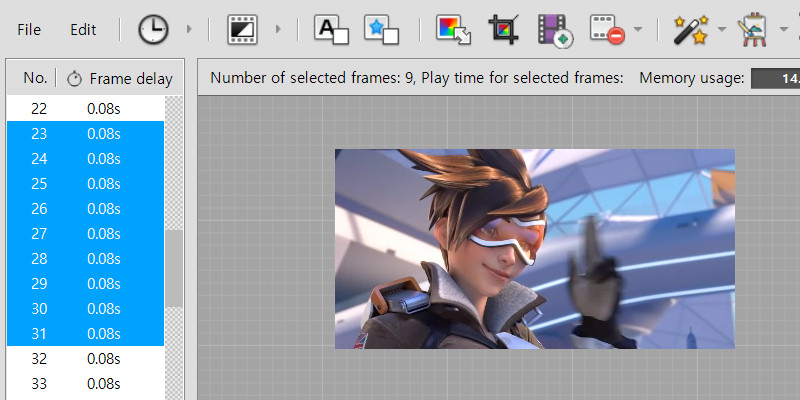The height and width of the screenshot is (400, 800).
Task: Click the 'Frame delay' column header
Action: pos(131,79)
